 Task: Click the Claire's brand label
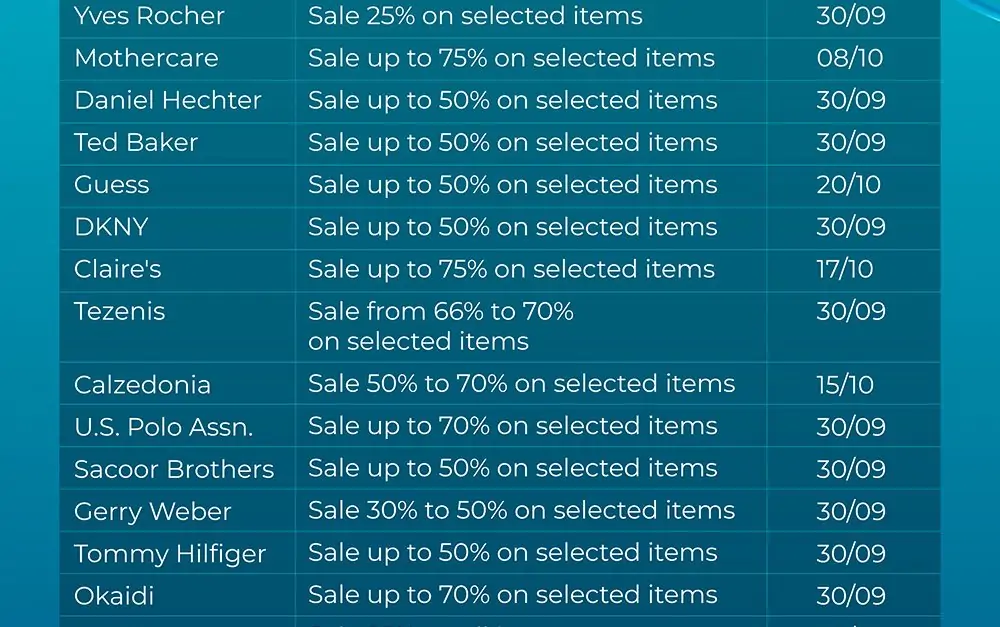tap(117, 269)
